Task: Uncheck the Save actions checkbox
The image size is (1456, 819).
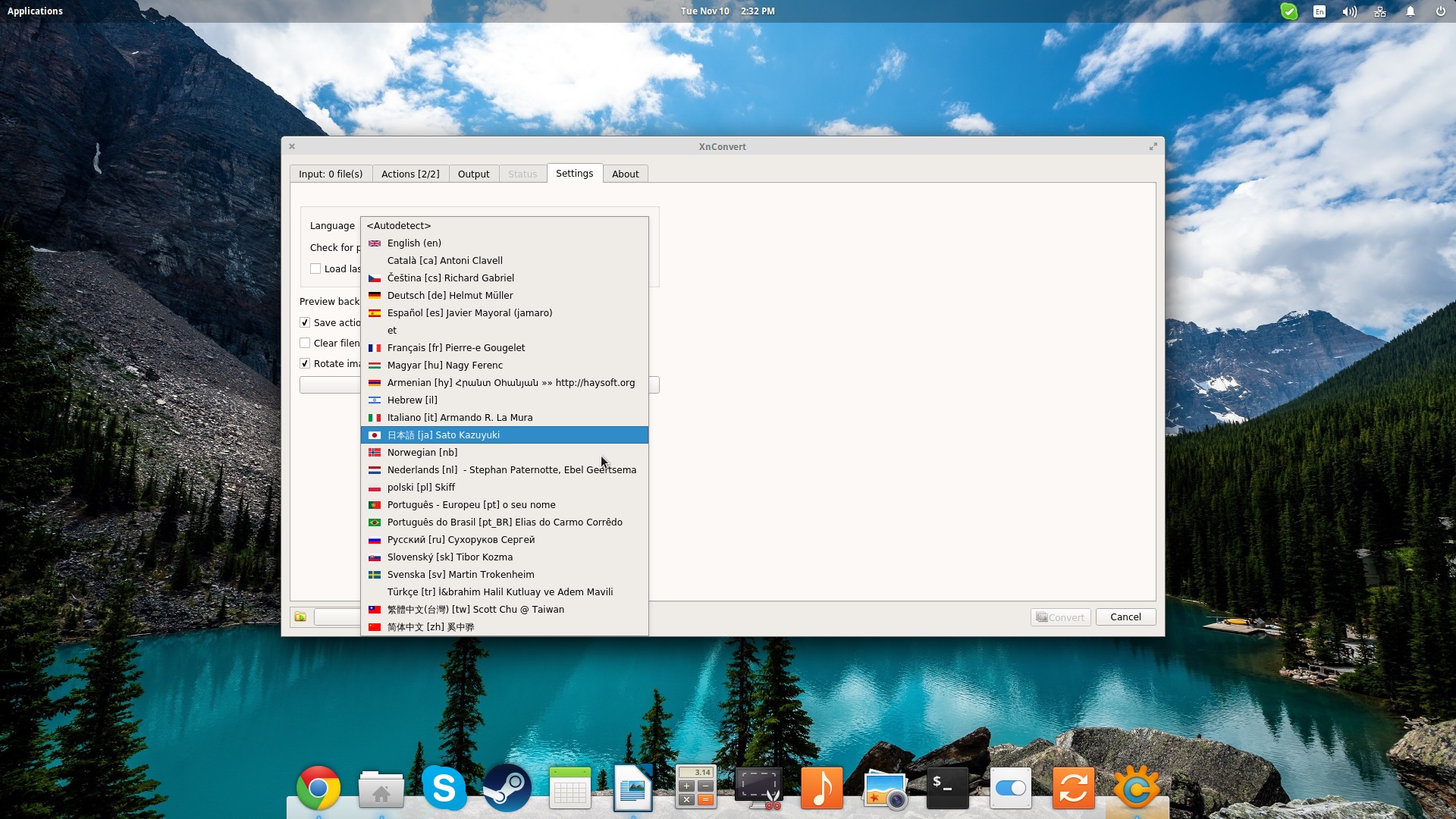Action: tap(305, 322)
